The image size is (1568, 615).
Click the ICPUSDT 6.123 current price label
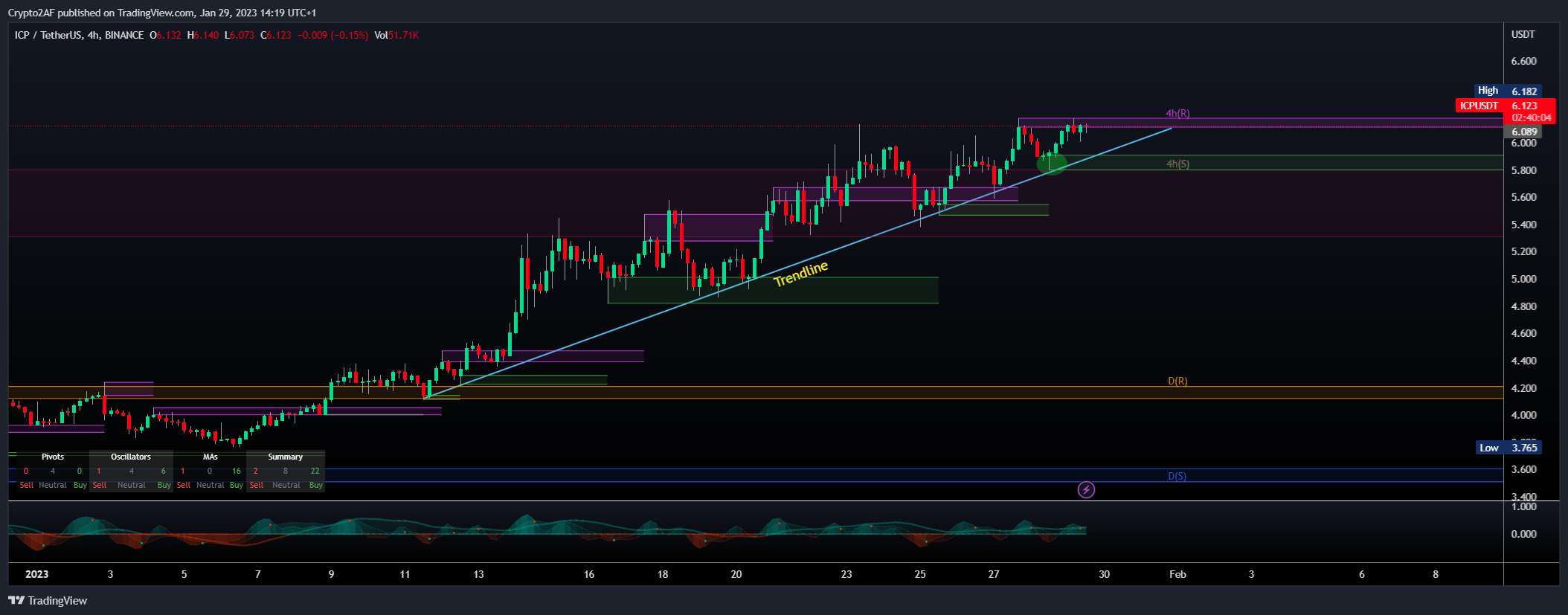1506,106
